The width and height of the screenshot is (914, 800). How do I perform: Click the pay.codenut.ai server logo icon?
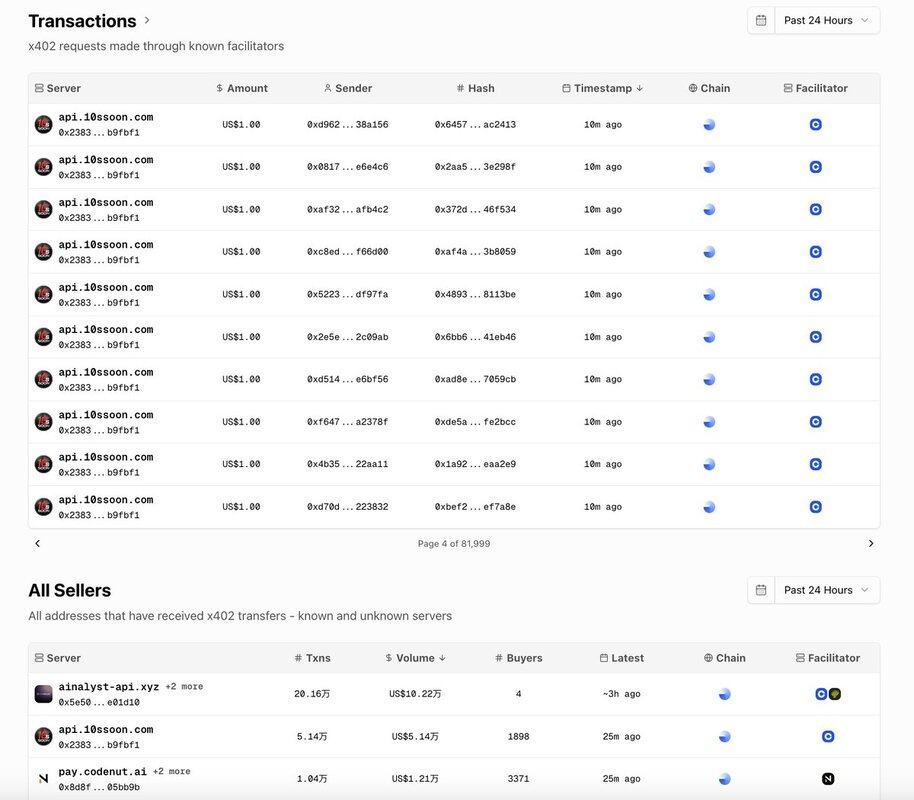click(x=43, y=779)
